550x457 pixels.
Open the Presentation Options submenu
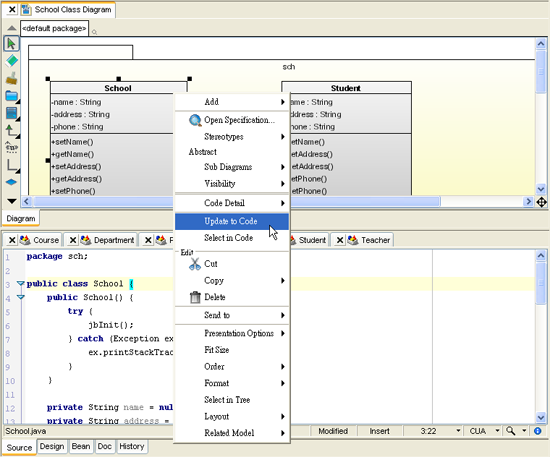[232, 333]
